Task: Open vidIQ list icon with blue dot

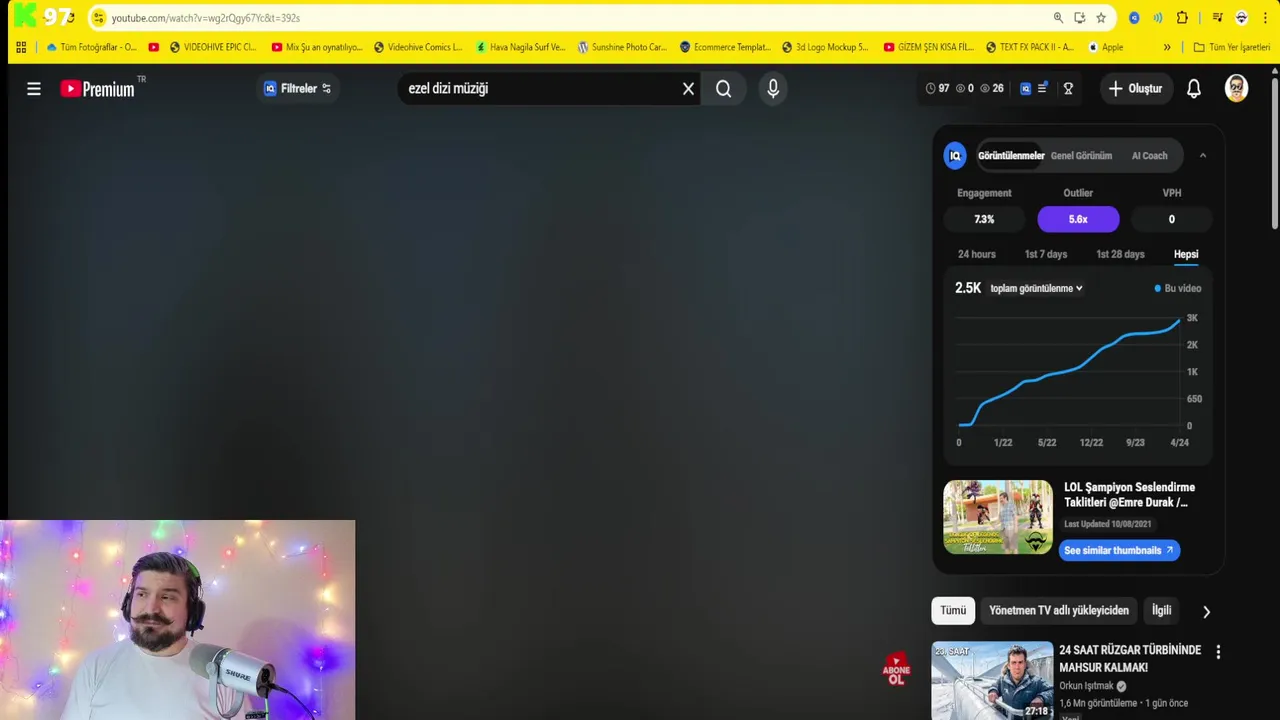Action: coord(1042,88)
